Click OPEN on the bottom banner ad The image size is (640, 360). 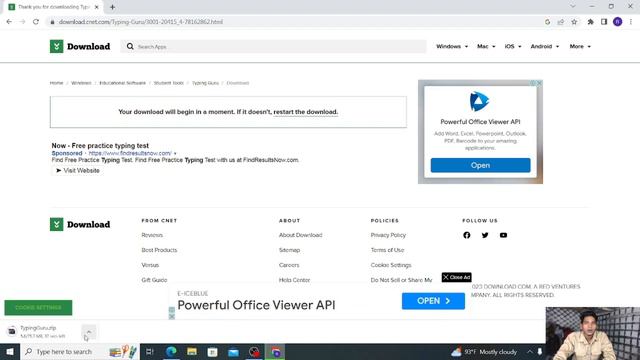(x=433, y=301)
